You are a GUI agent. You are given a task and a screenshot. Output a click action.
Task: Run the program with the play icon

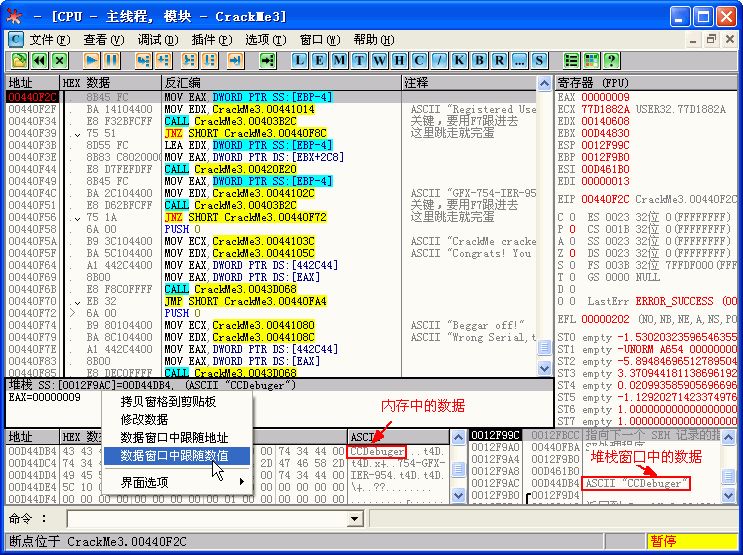tap(91, 61)
